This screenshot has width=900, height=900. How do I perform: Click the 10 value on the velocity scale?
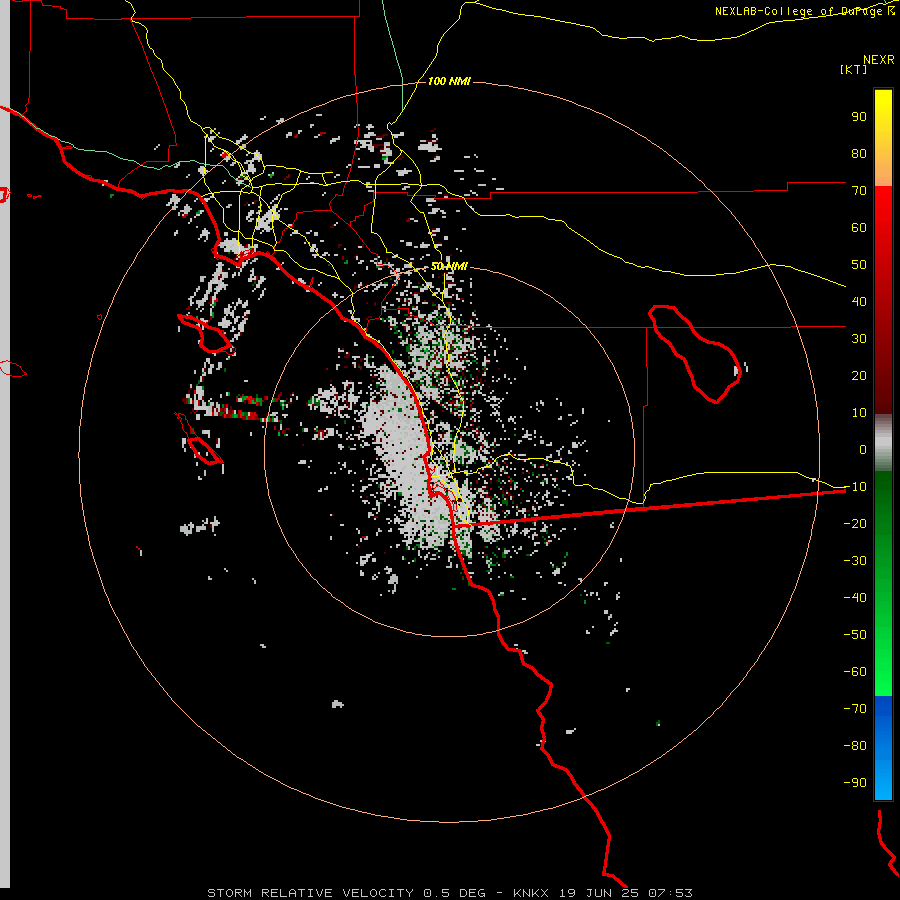(859, 413)
